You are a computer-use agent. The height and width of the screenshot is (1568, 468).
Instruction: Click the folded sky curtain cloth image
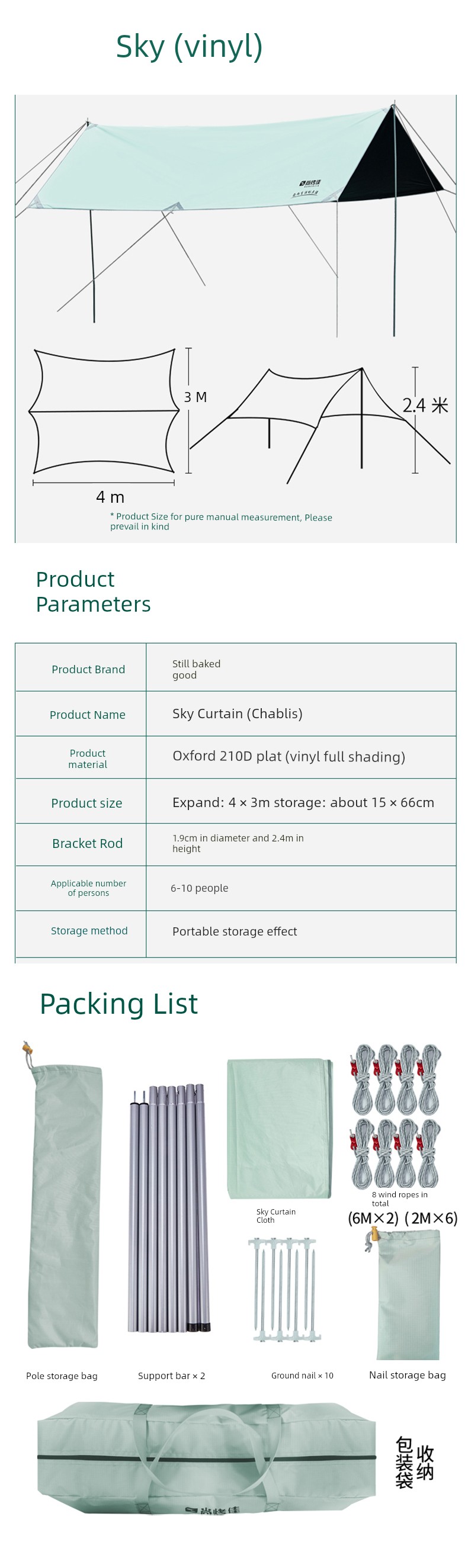coord(280,1129)
